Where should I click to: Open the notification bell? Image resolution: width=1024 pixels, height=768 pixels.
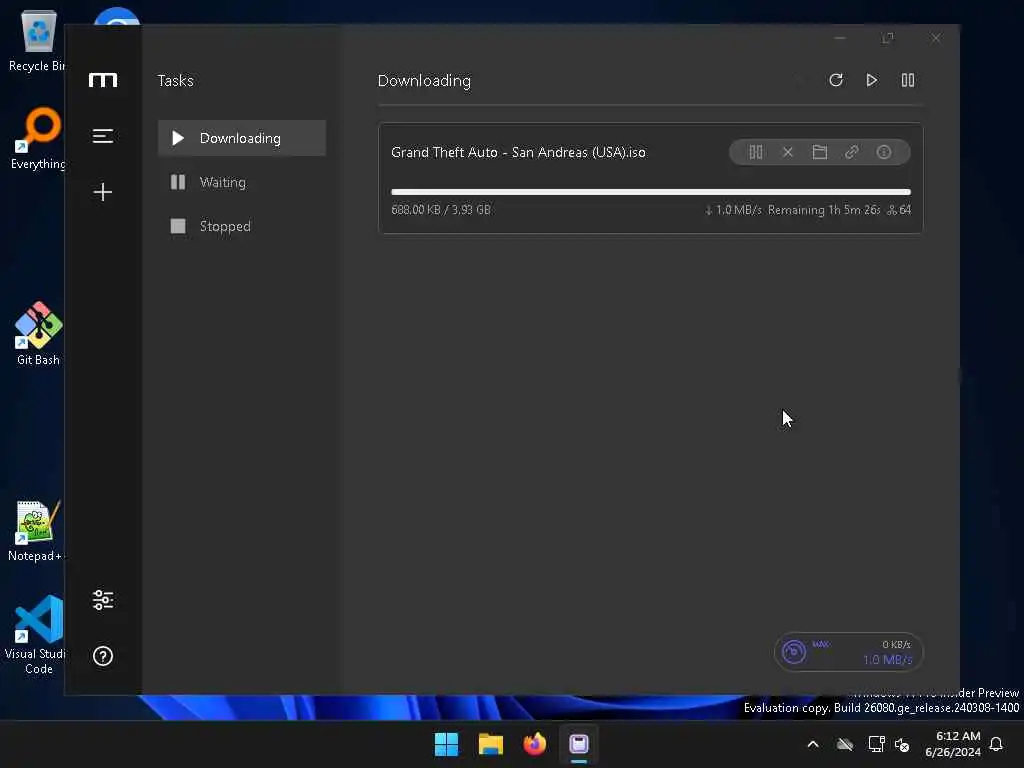pos(996,744)
